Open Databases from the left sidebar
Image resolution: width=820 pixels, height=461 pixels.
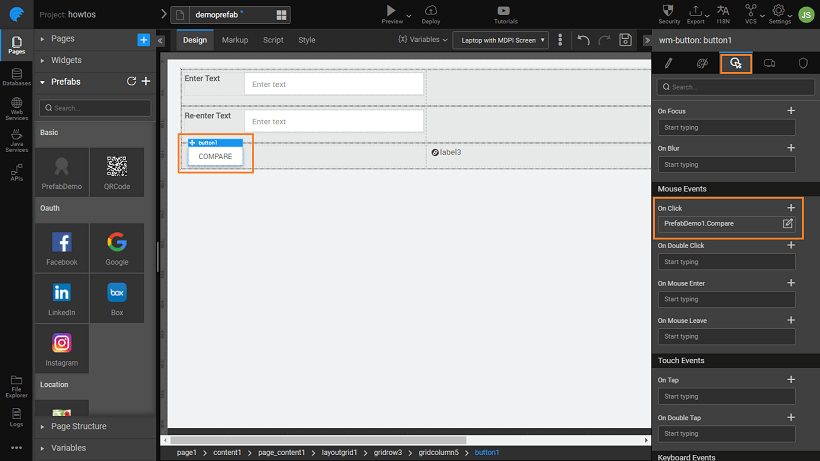point(16,77)
